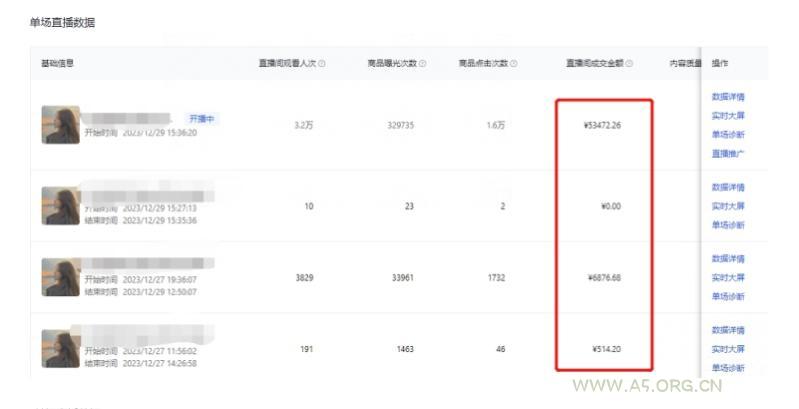Viewport: 799px width, 409px height.
Task: Click info icon beside 直播间观看人次 header
Action: (x=322, y=64)
